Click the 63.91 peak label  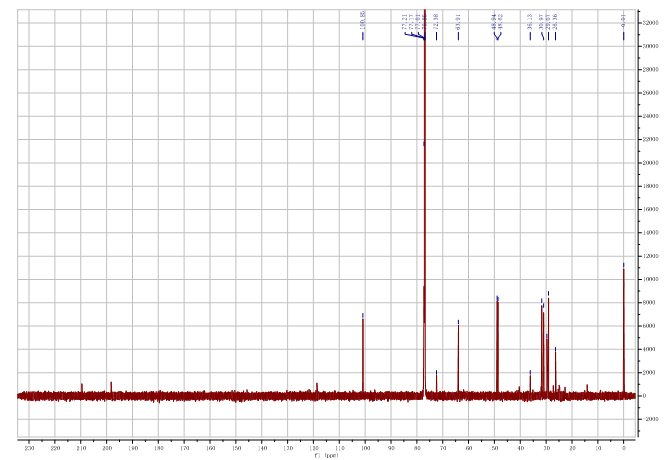(x=458, y=22)
